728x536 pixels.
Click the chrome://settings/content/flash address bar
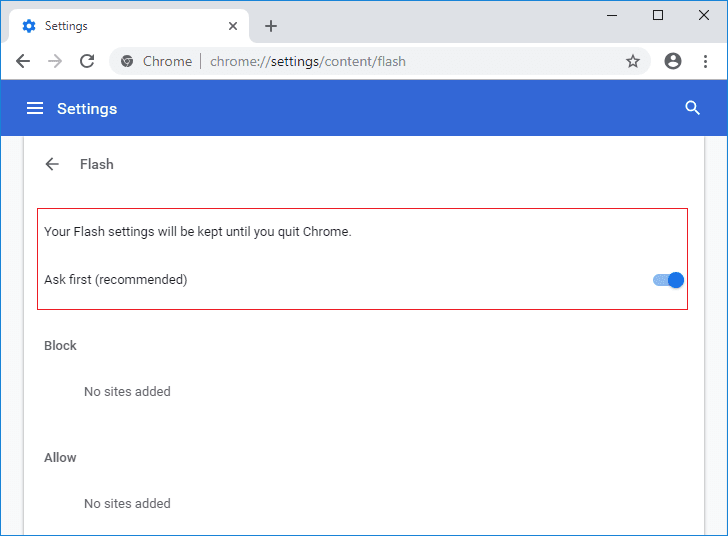400,61
